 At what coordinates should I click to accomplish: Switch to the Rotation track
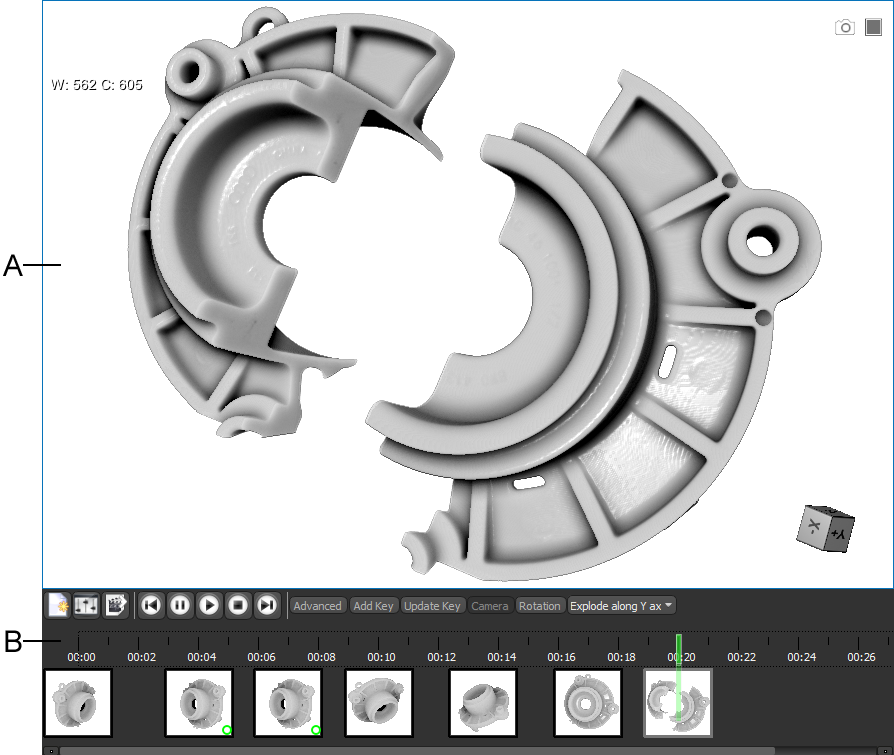tap(540, 606)
